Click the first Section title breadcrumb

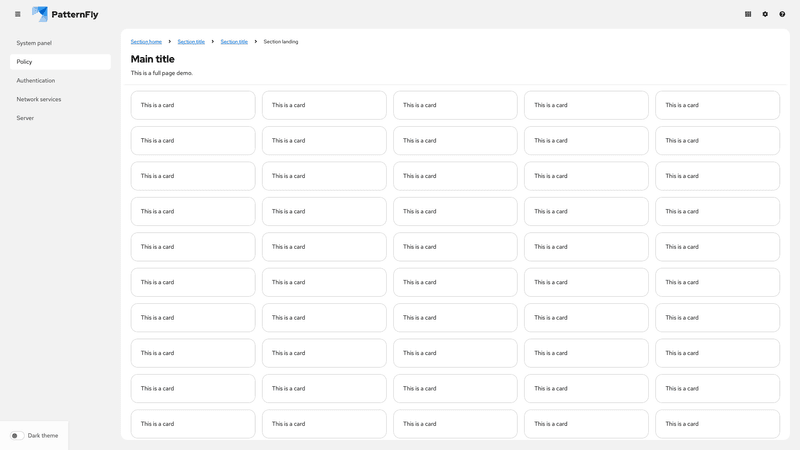coord(191,42)
